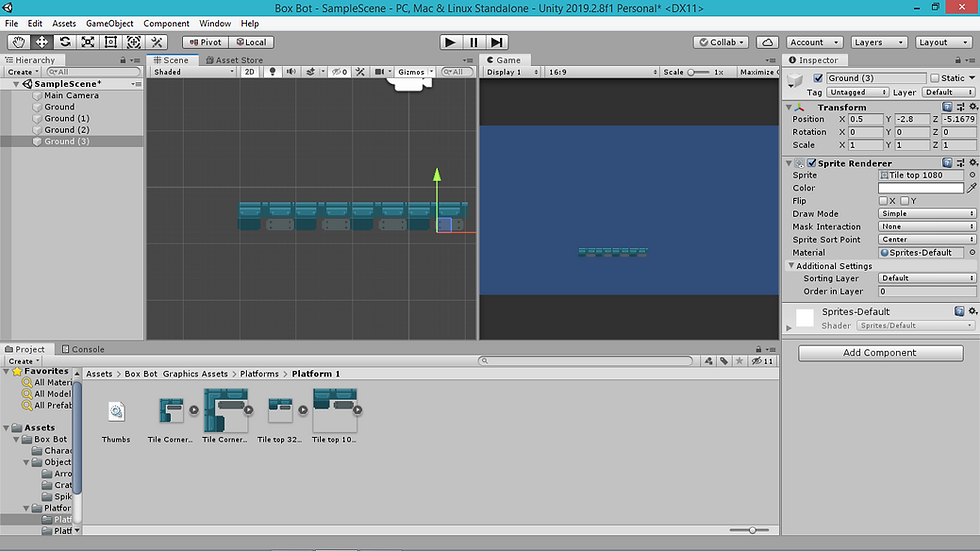Open Sprite Renderer help icon
This screenshot has width=980, height=551.
[x=948, y=162]
